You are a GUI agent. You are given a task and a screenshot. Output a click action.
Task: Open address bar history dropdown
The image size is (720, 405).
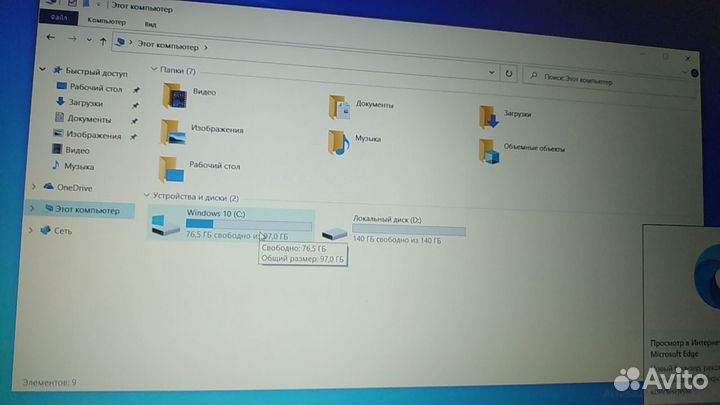pos(491,73)
